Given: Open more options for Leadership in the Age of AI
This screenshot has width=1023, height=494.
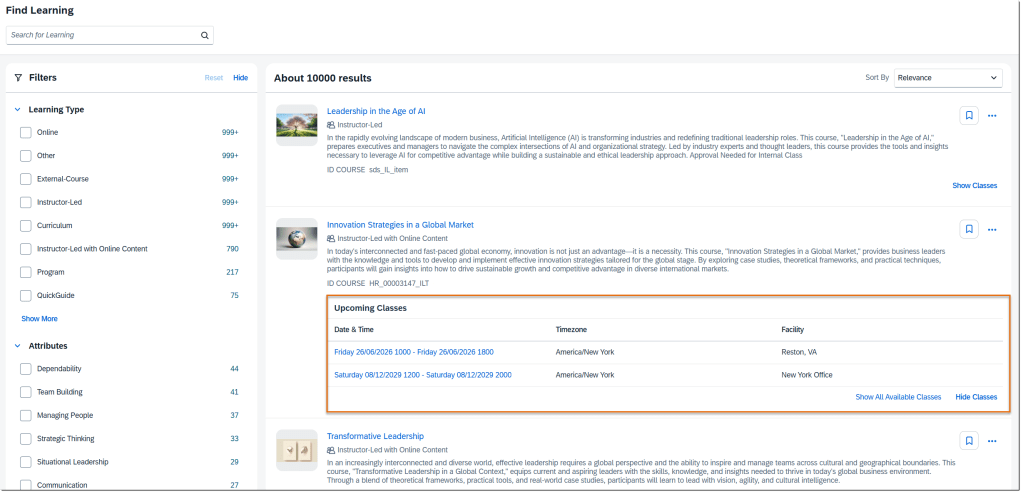Looking at the screenshot, I should tap(992, 116).
